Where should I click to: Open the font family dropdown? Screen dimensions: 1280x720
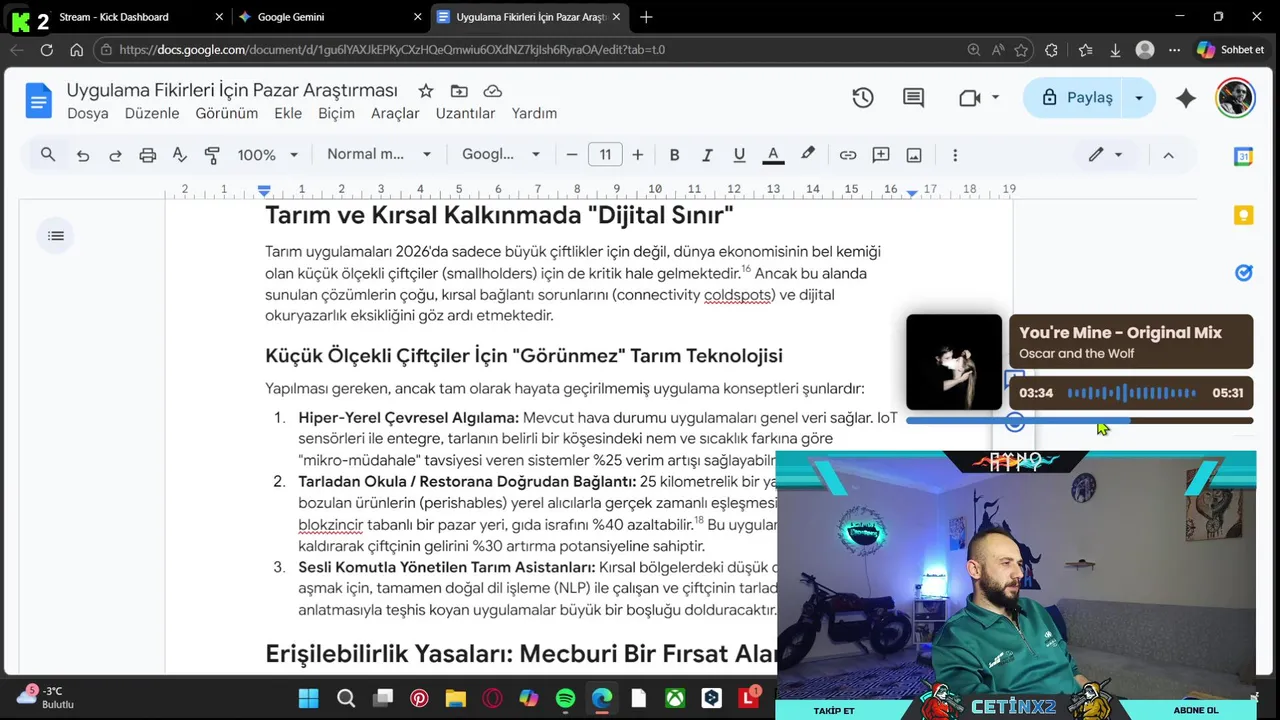click(501, 154)
